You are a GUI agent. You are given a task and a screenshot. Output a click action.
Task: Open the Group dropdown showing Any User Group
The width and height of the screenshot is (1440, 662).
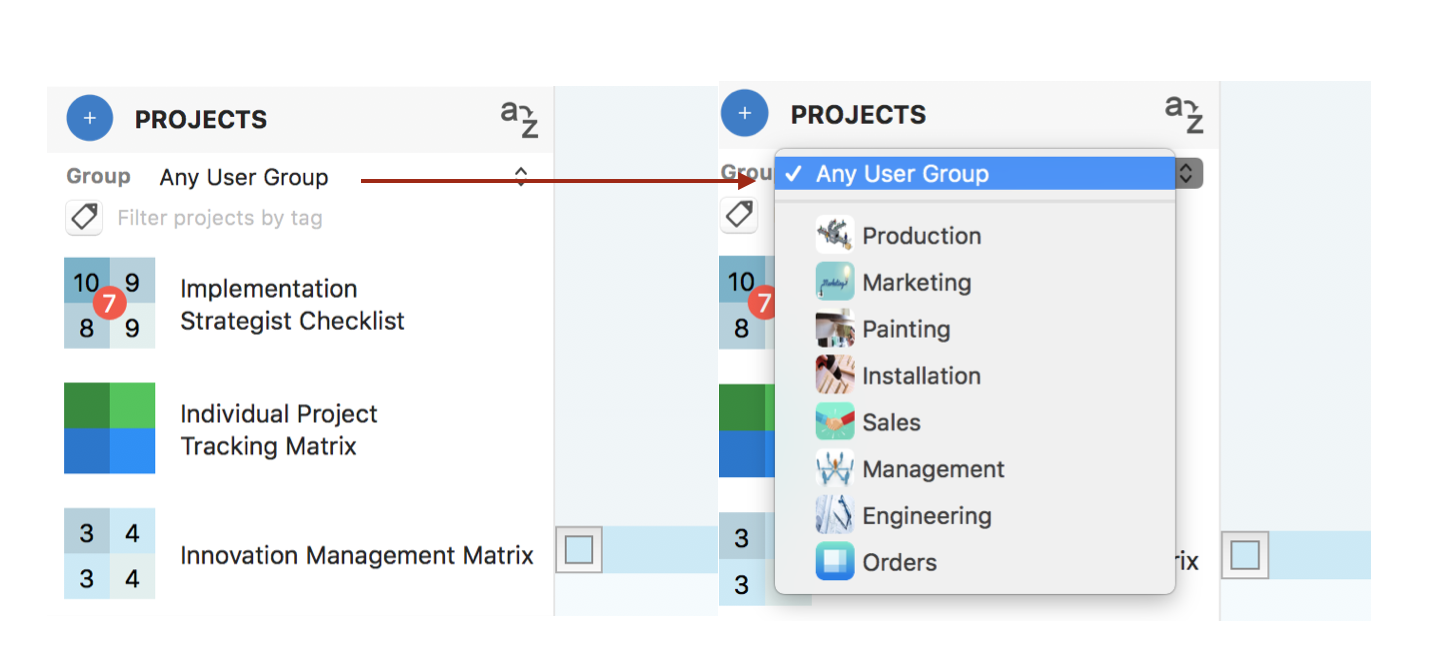coord(243,177)
